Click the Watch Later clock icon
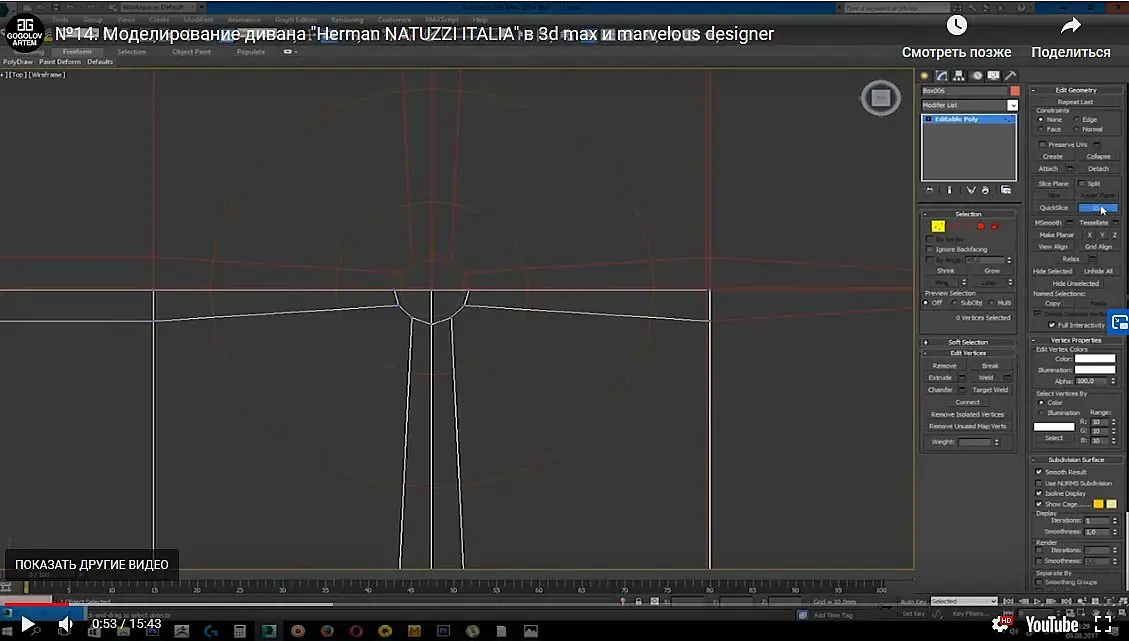1129x641 pixels. (x=956, y=26)
